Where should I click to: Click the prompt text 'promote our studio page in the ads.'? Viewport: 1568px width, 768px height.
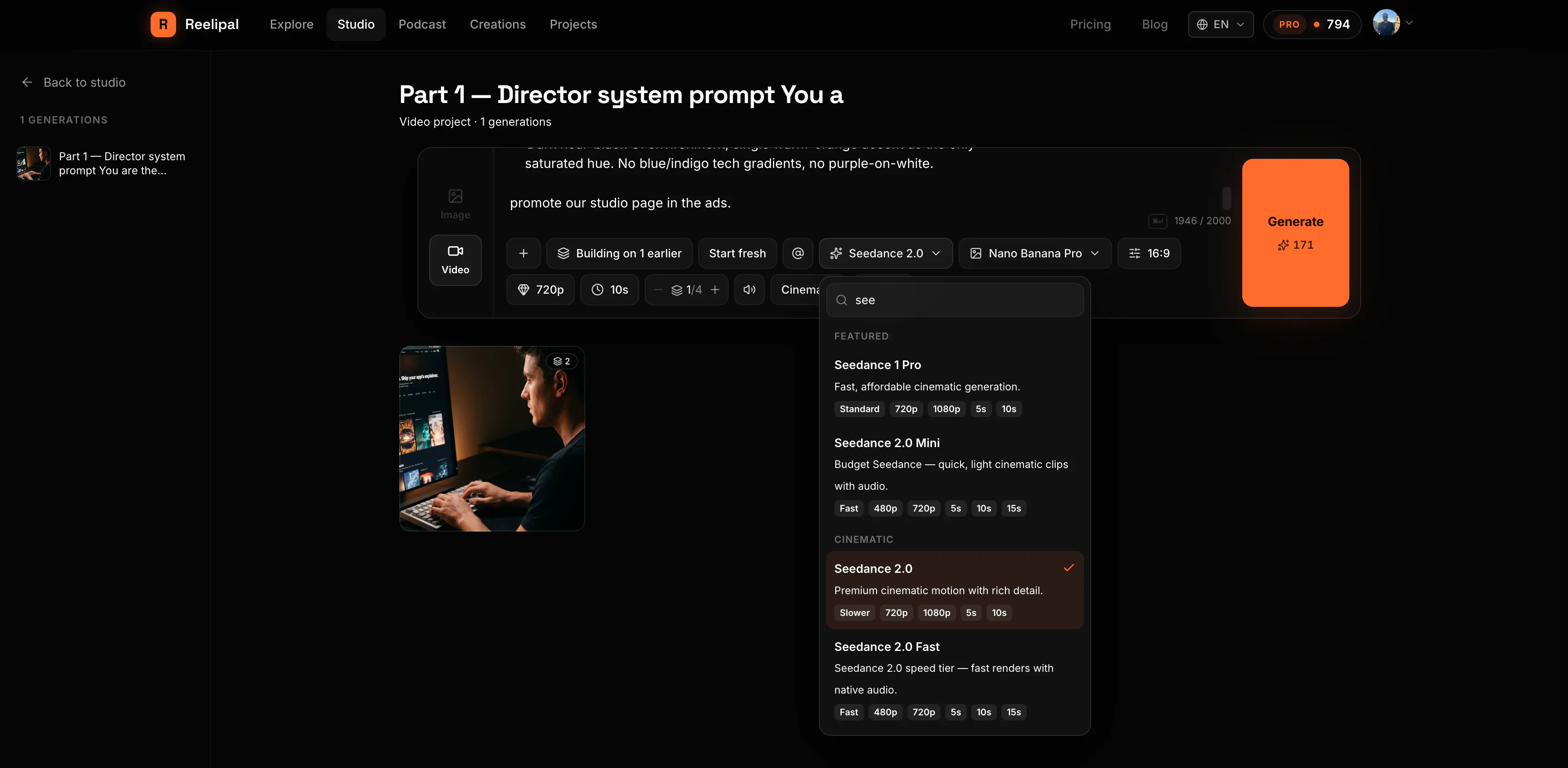click(x=620, y=203)
